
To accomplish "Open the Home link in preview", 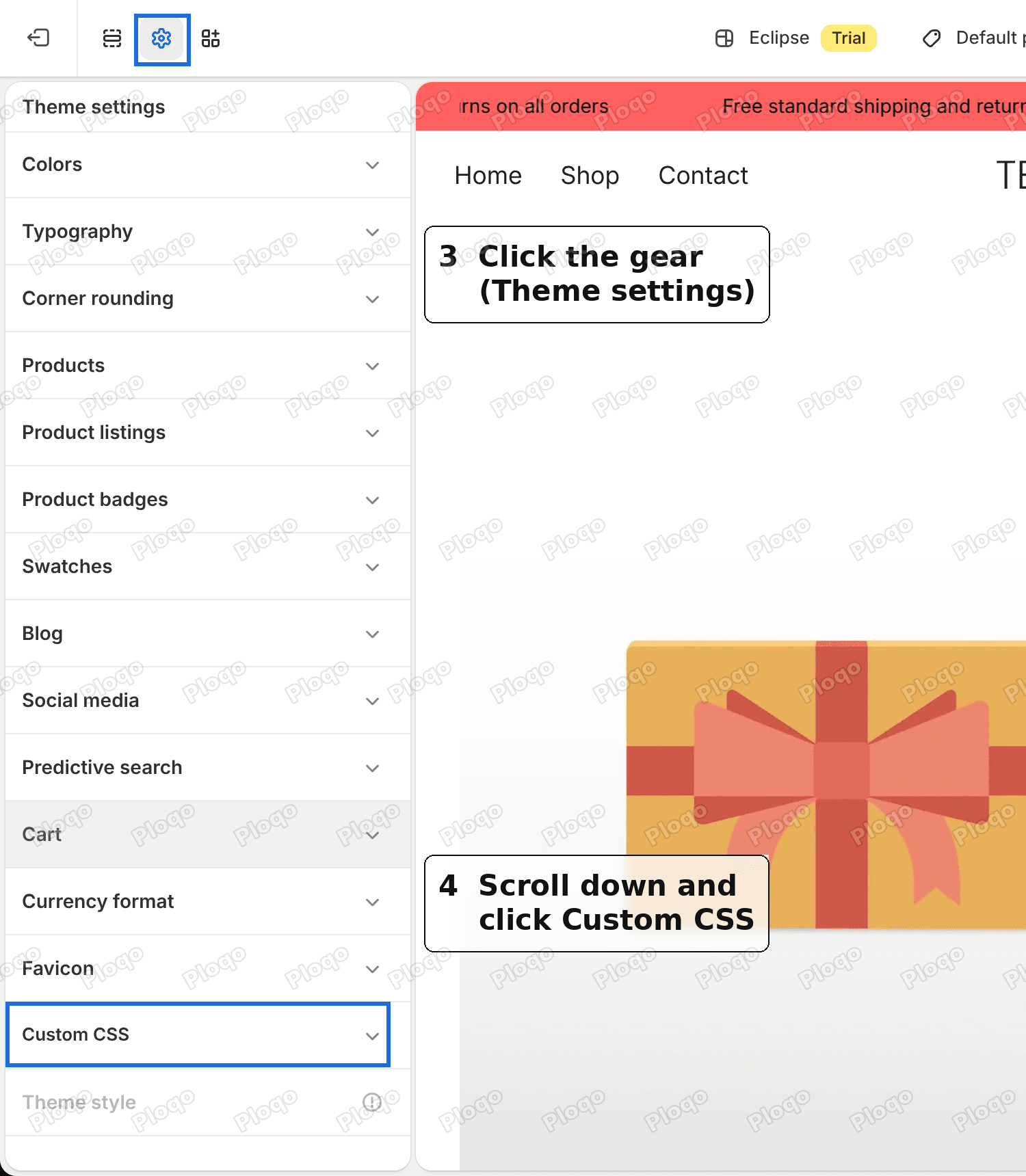I will 488,176.
